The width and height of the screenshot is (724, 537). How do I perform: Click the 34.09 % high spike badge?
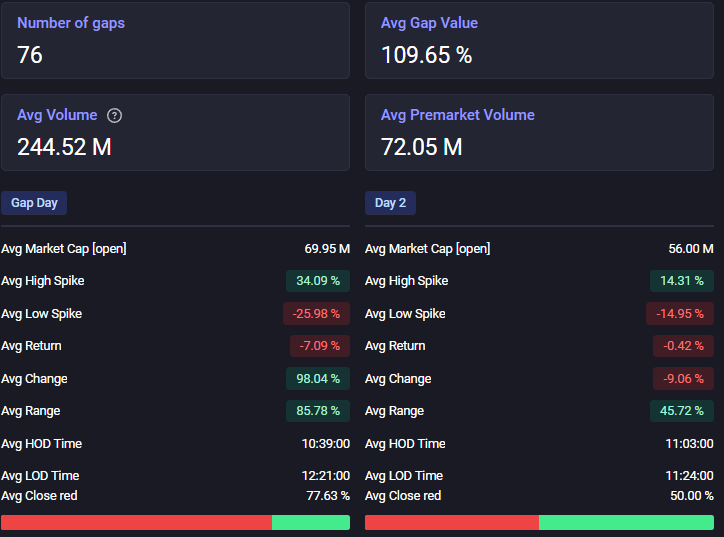[x=318, y=281]
